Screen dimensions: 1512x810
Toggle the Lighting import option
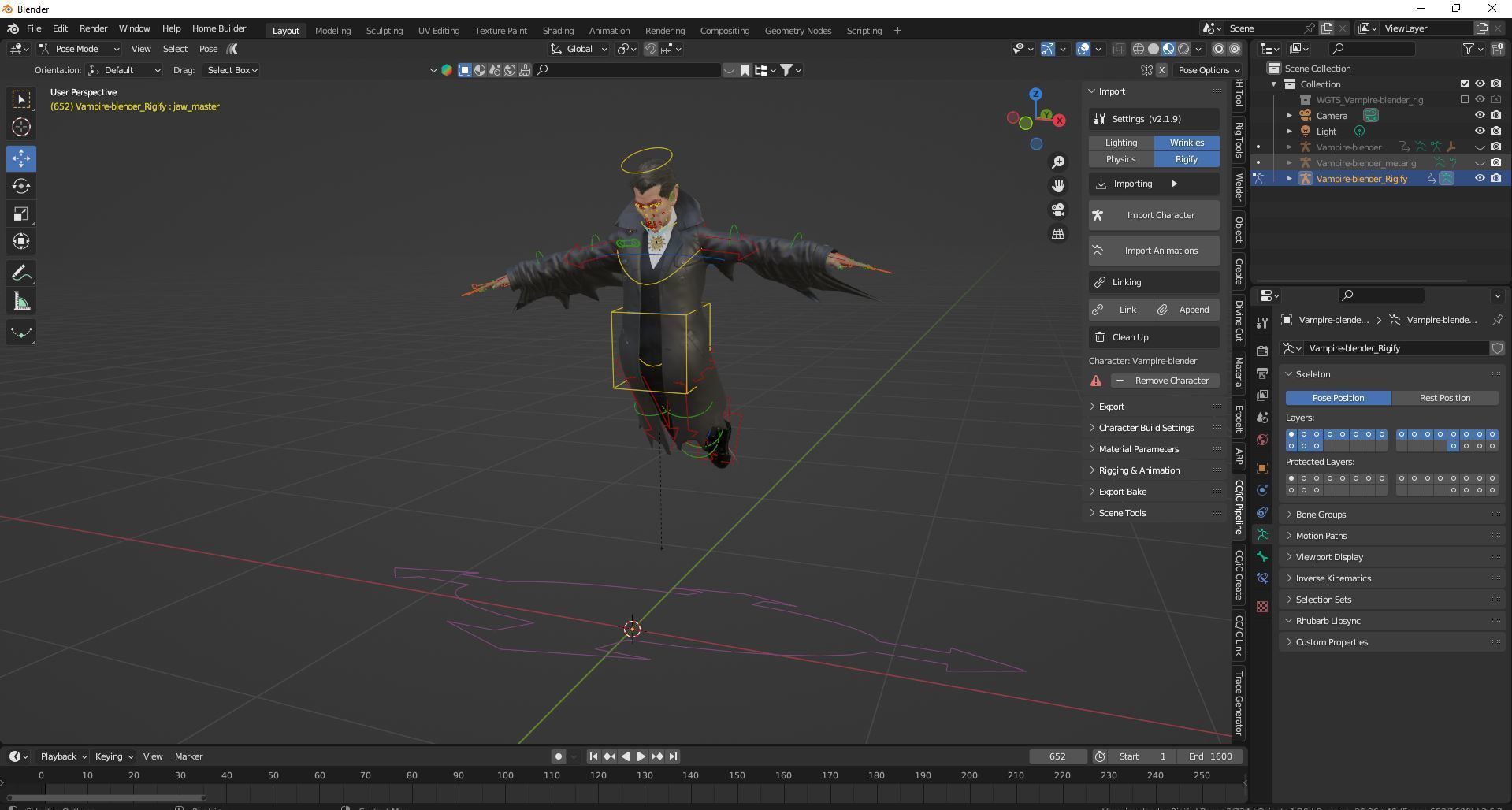(1121, 143)
